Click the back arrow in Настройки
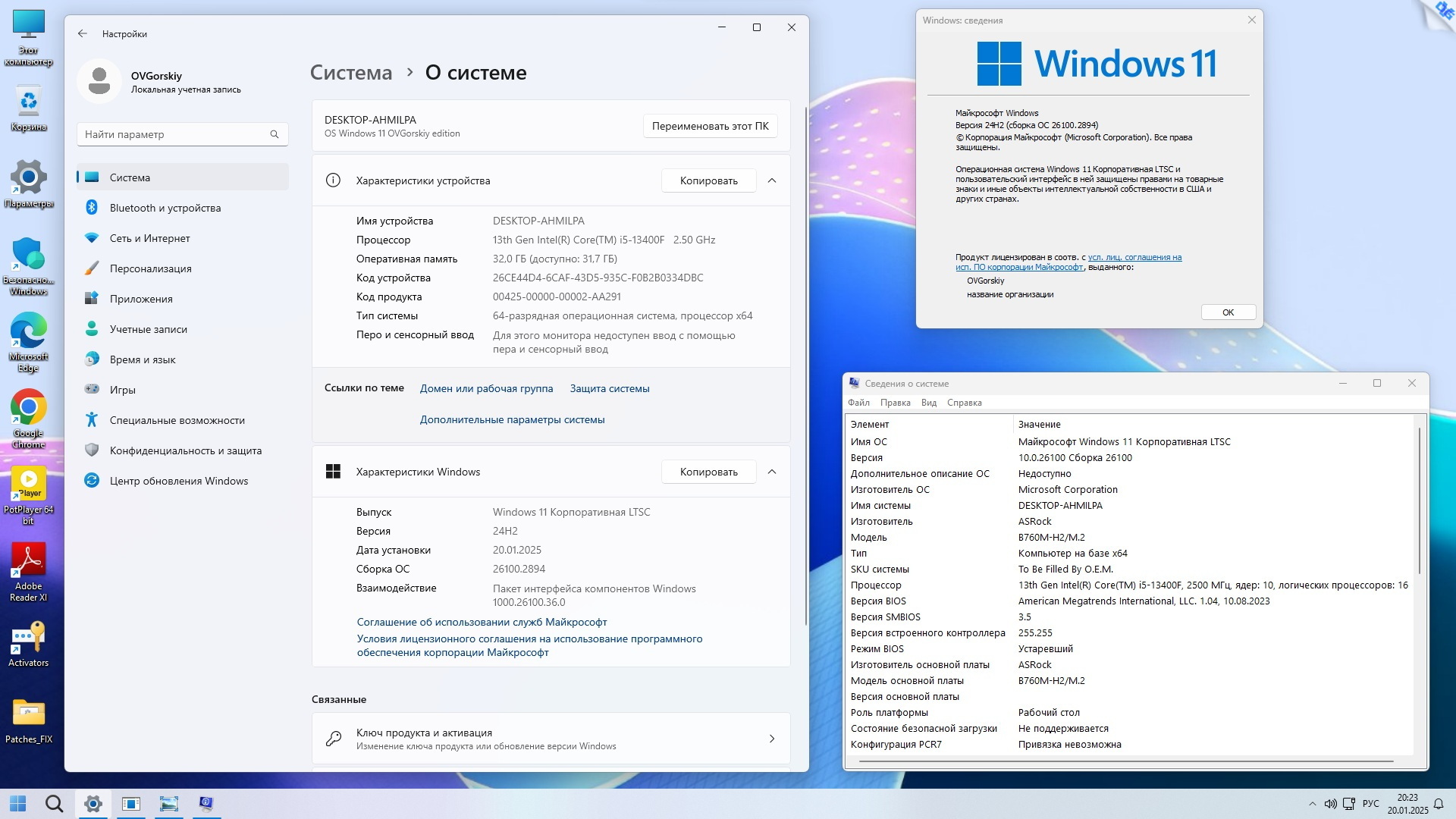 [83, 34]
